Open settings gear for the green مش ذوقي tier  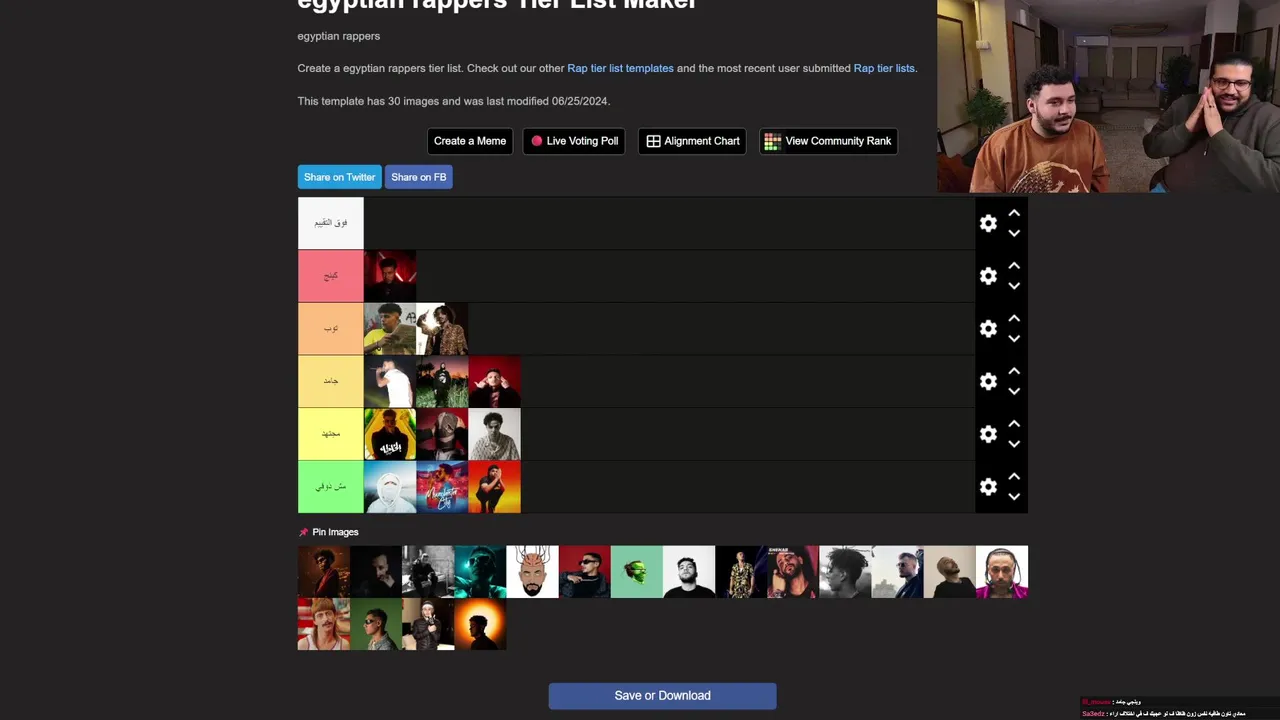tap(988, 487)
